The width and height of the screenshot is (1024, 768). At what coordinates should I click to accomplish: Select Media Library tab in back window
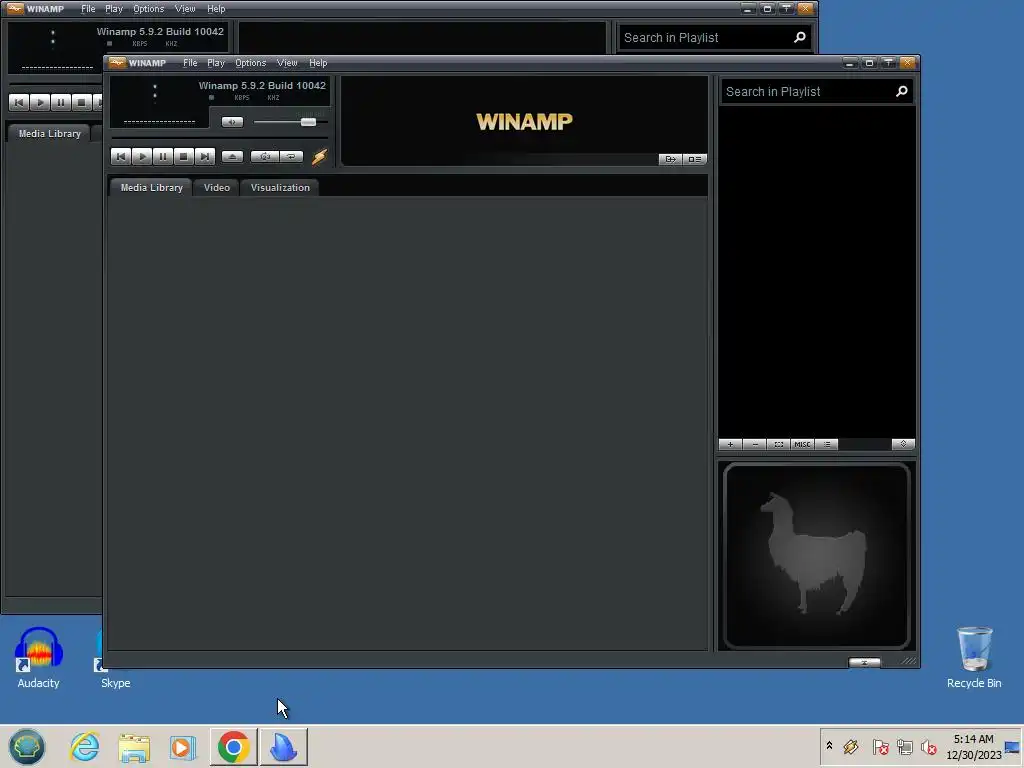pos(50,133)
